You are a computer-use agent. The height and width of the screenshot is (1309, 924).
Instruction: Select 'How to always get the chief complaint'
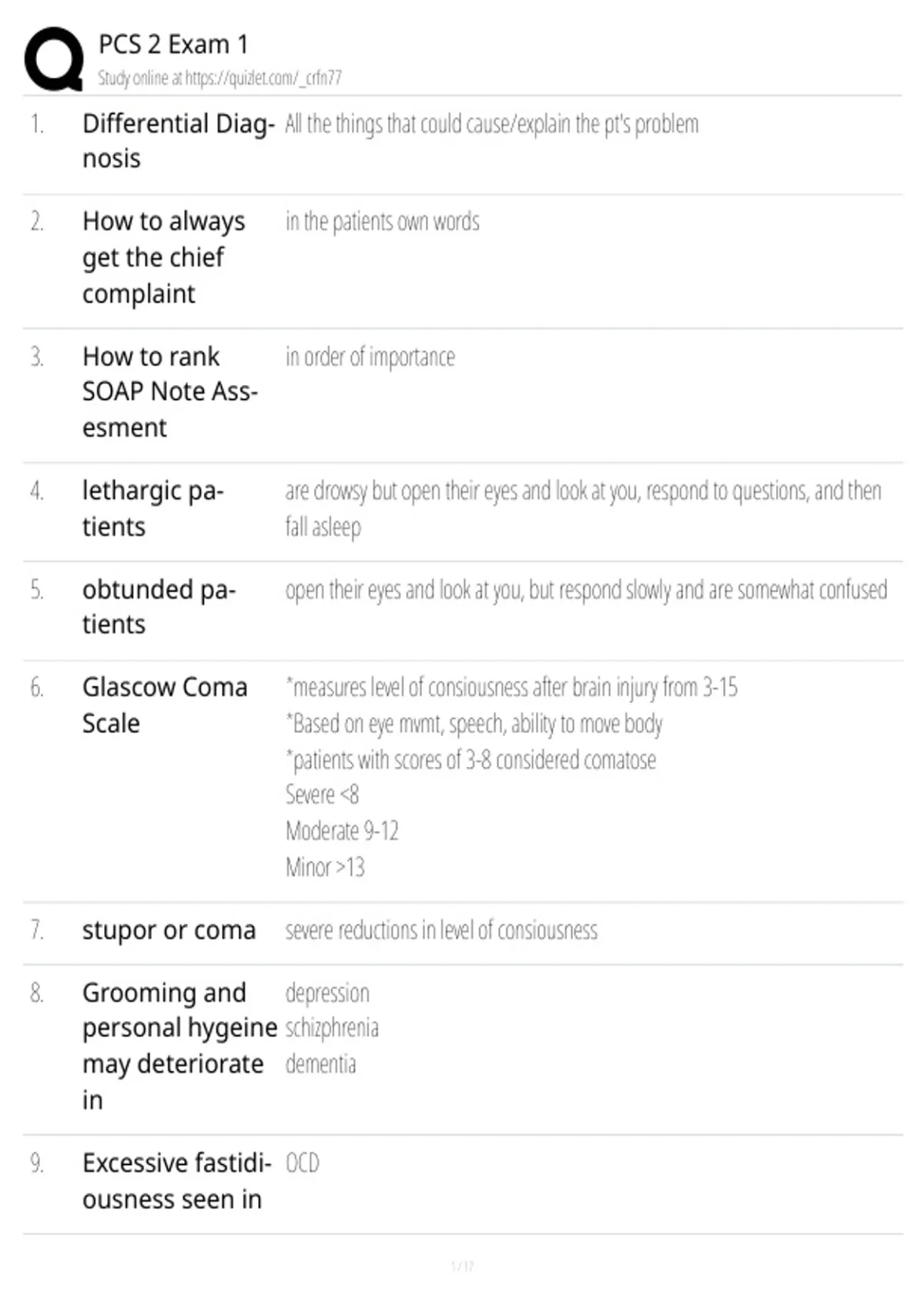(x=163, y=257)
